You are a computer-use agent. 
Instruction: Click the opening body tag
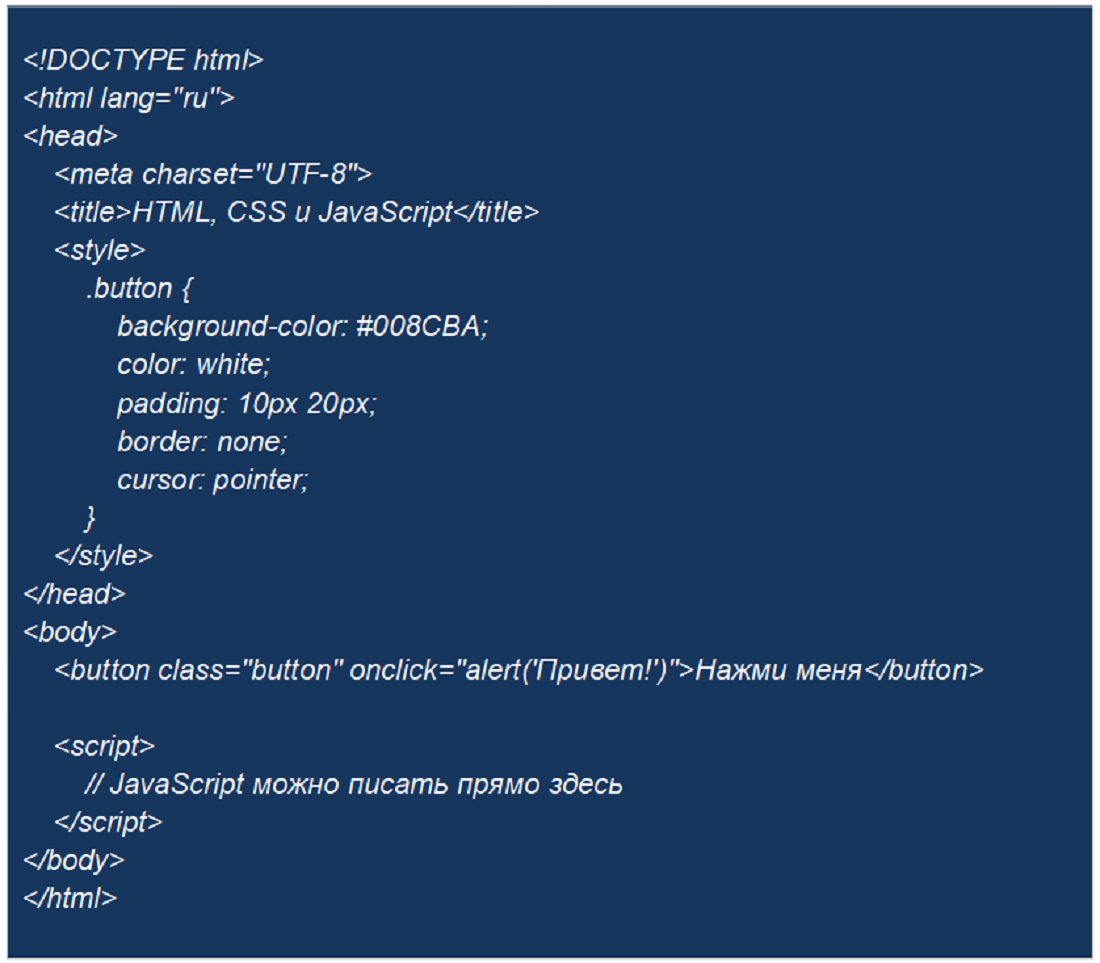coord(70,632)
